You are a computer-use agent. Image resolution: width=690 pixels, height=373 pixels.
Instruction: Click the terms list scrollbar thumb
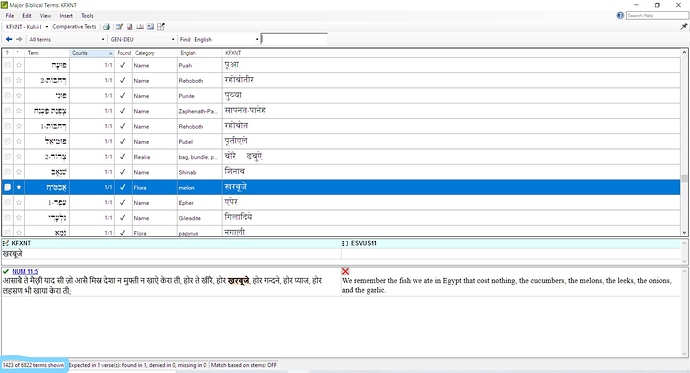(x=684, y=178)
